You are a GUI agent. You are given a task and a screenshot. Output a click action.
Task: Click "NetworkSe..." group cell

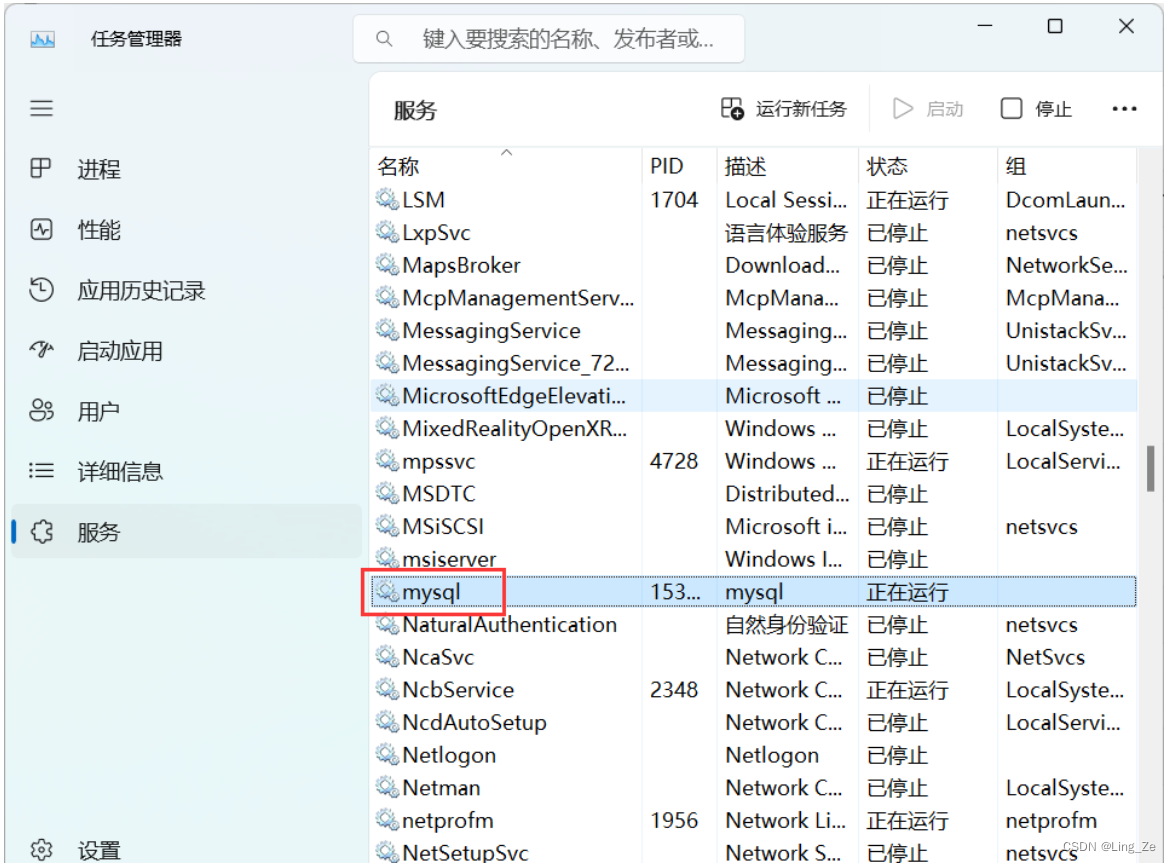pos(1066,265)
